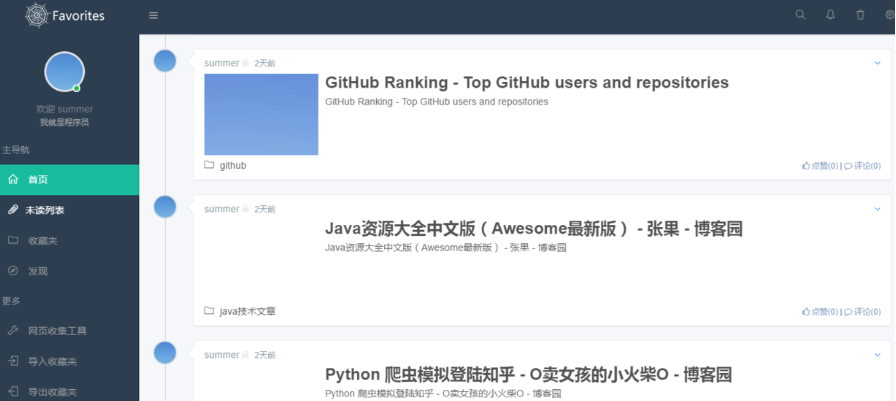
Task: Click the paperclip icon beside 未读列表
Action: coord(13,210)
